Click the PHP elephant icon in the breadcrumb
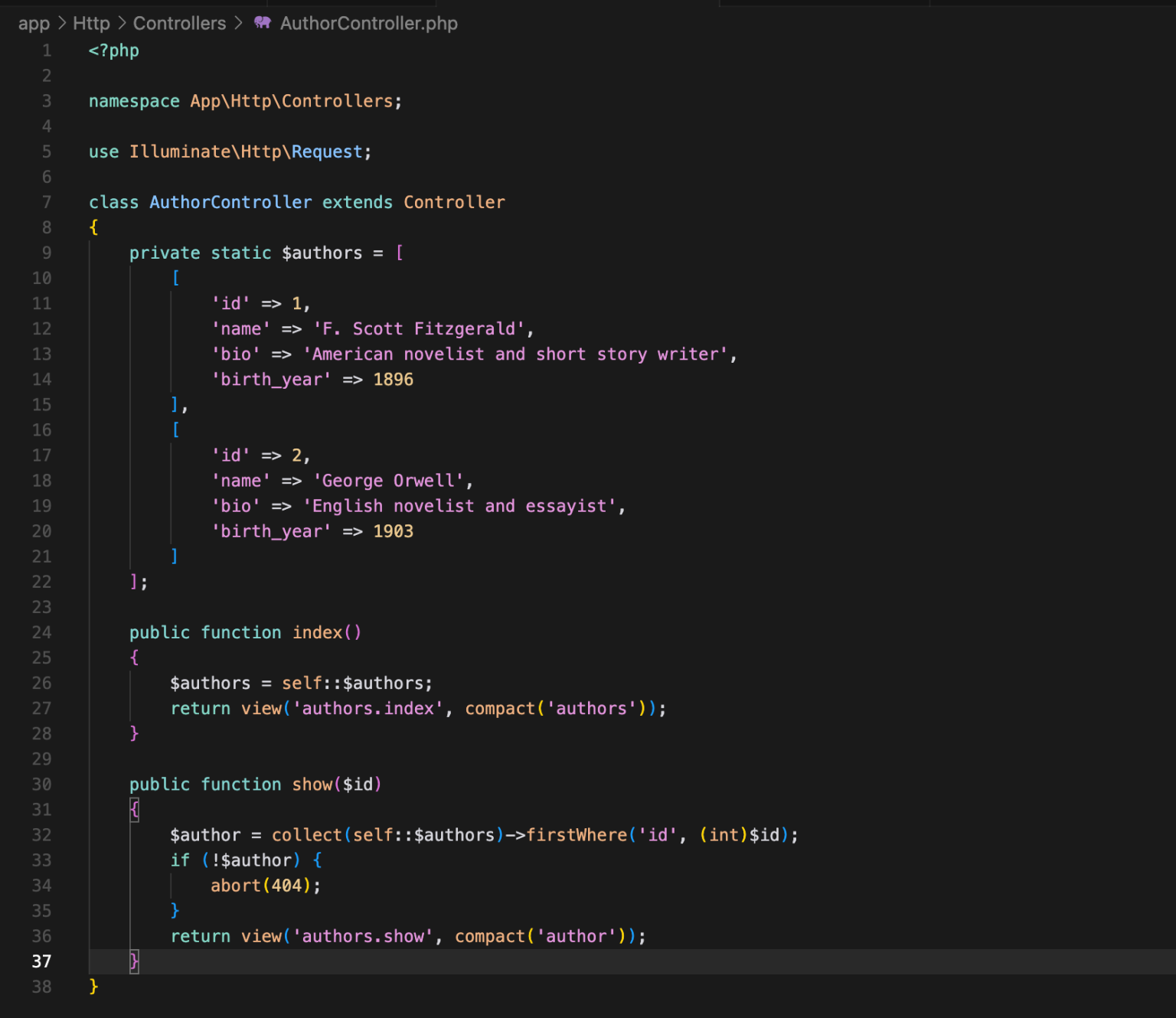Viewport: 1176px width, 1018px height. [261, 23]
